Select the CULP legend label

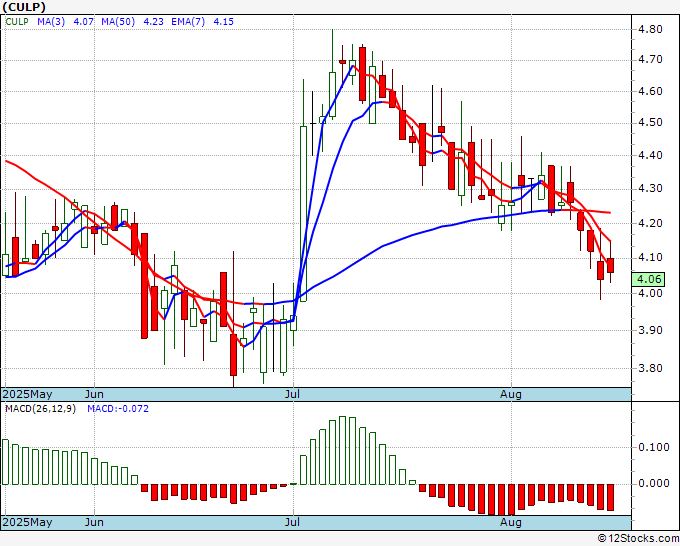pos(17,21)
